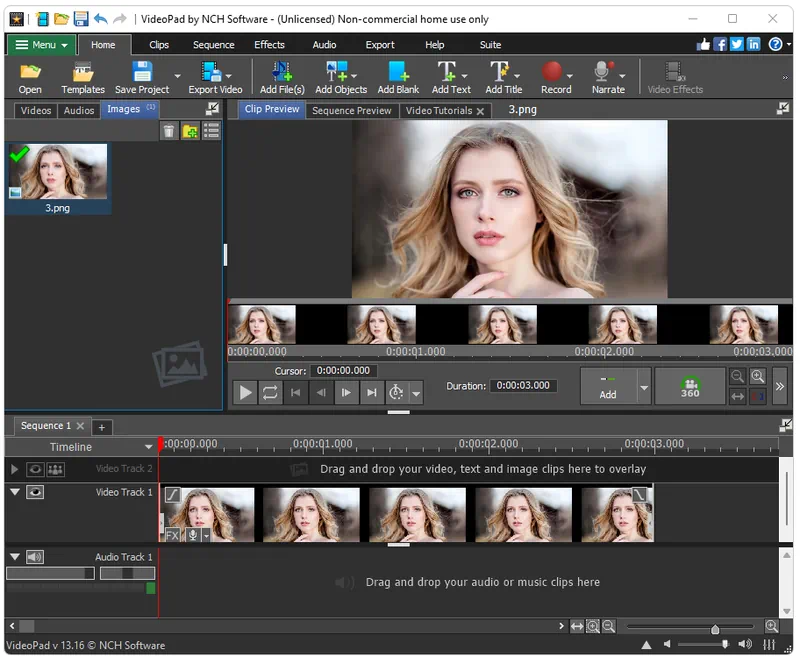Click the Cursor time field
This screenshot has width=800, height=657.
point(343,371)
